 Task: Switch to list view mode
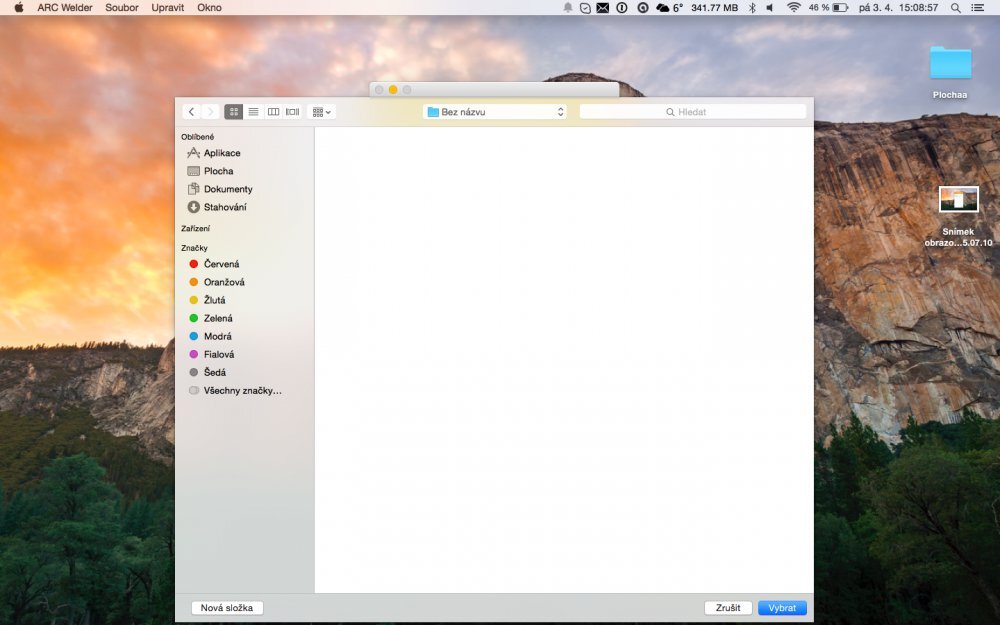253,112
